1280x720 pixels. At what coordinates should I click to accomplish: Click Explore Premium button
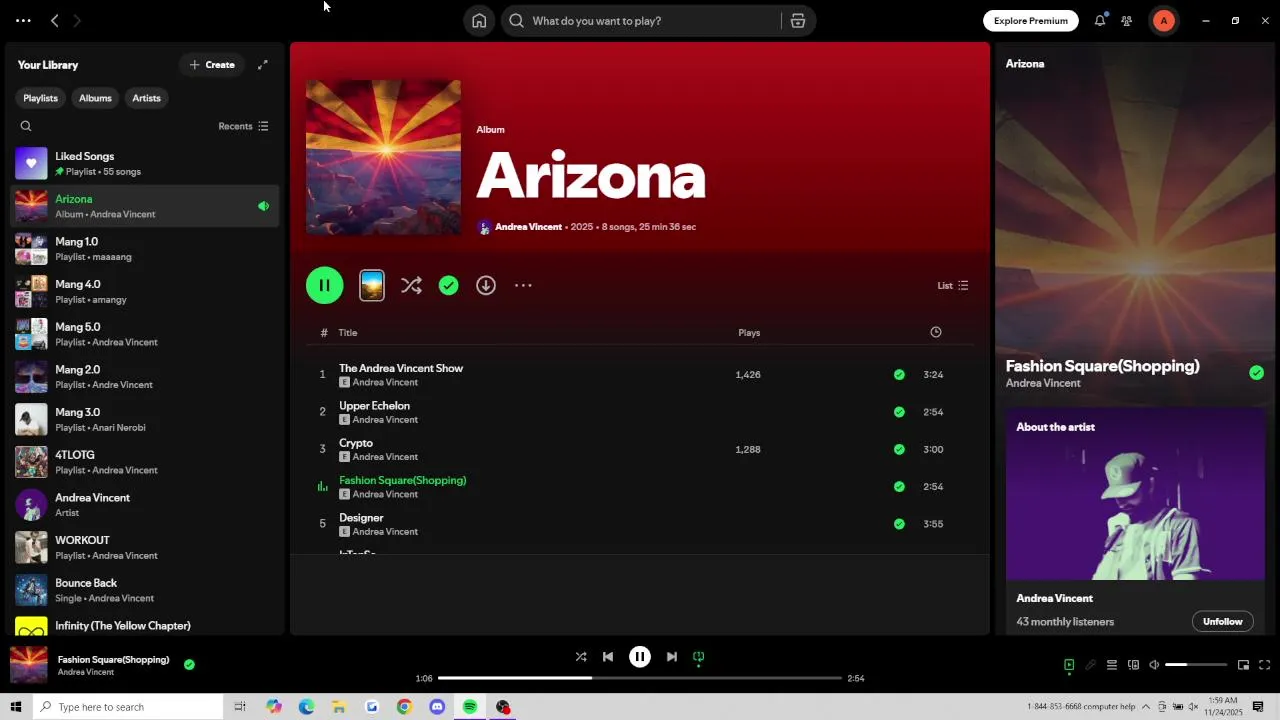coord(1031,21)
